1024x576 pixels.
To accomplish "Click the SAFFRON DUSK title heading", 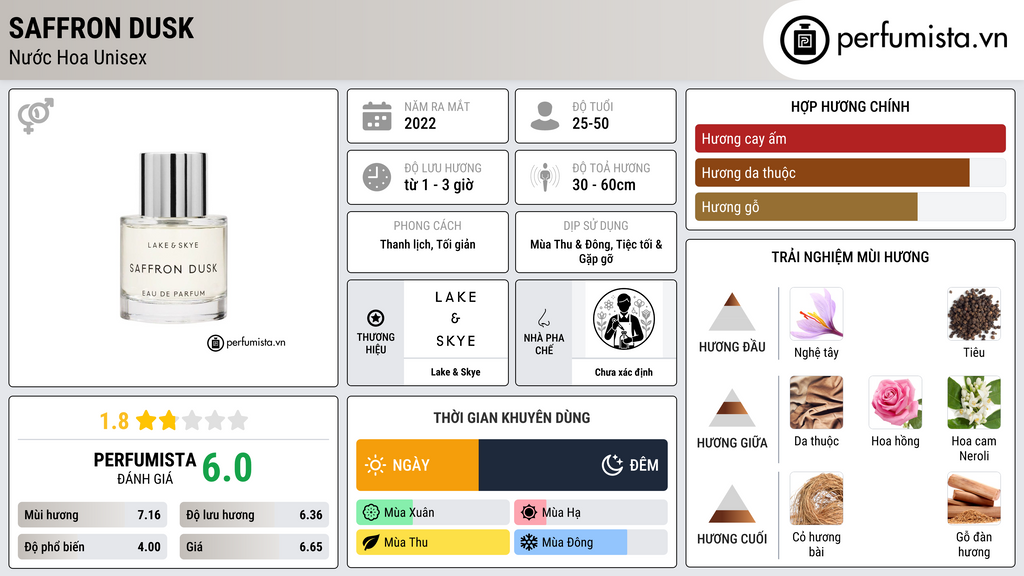I will point(101,28).
